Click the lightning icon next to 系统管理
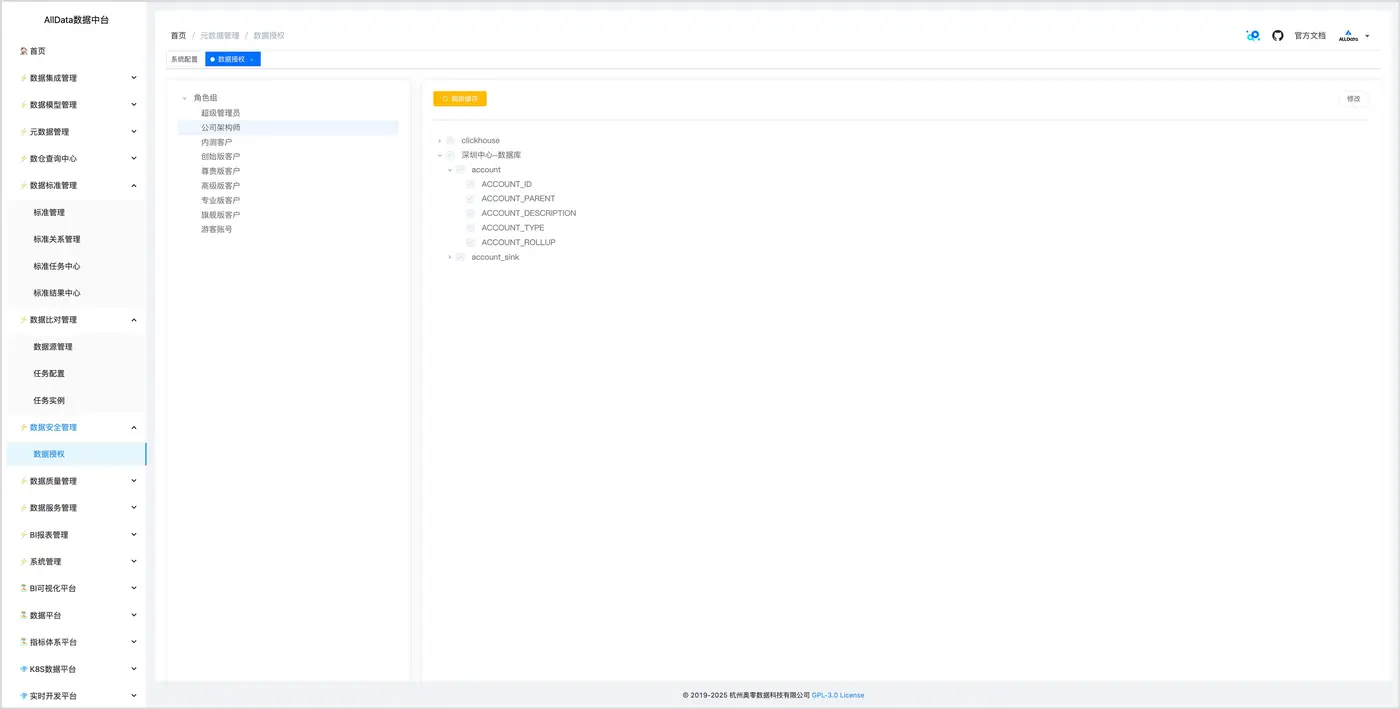 pos(24,562)
